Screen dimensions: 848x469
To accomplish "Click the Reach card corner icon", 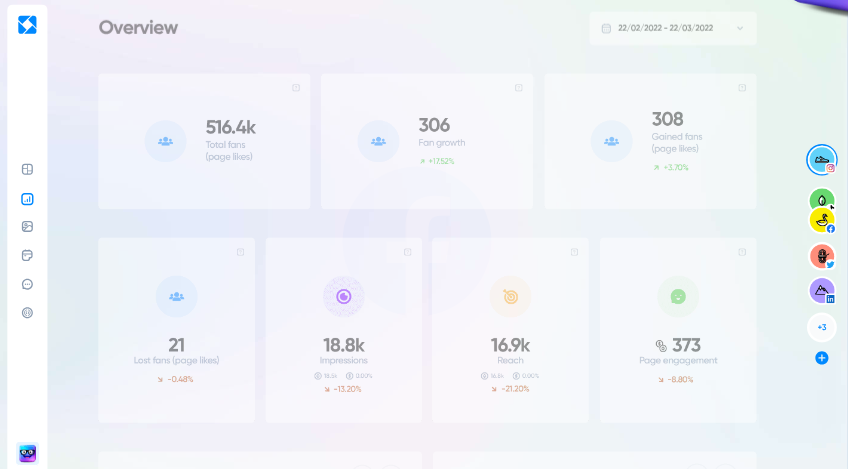I will point(574,252).
